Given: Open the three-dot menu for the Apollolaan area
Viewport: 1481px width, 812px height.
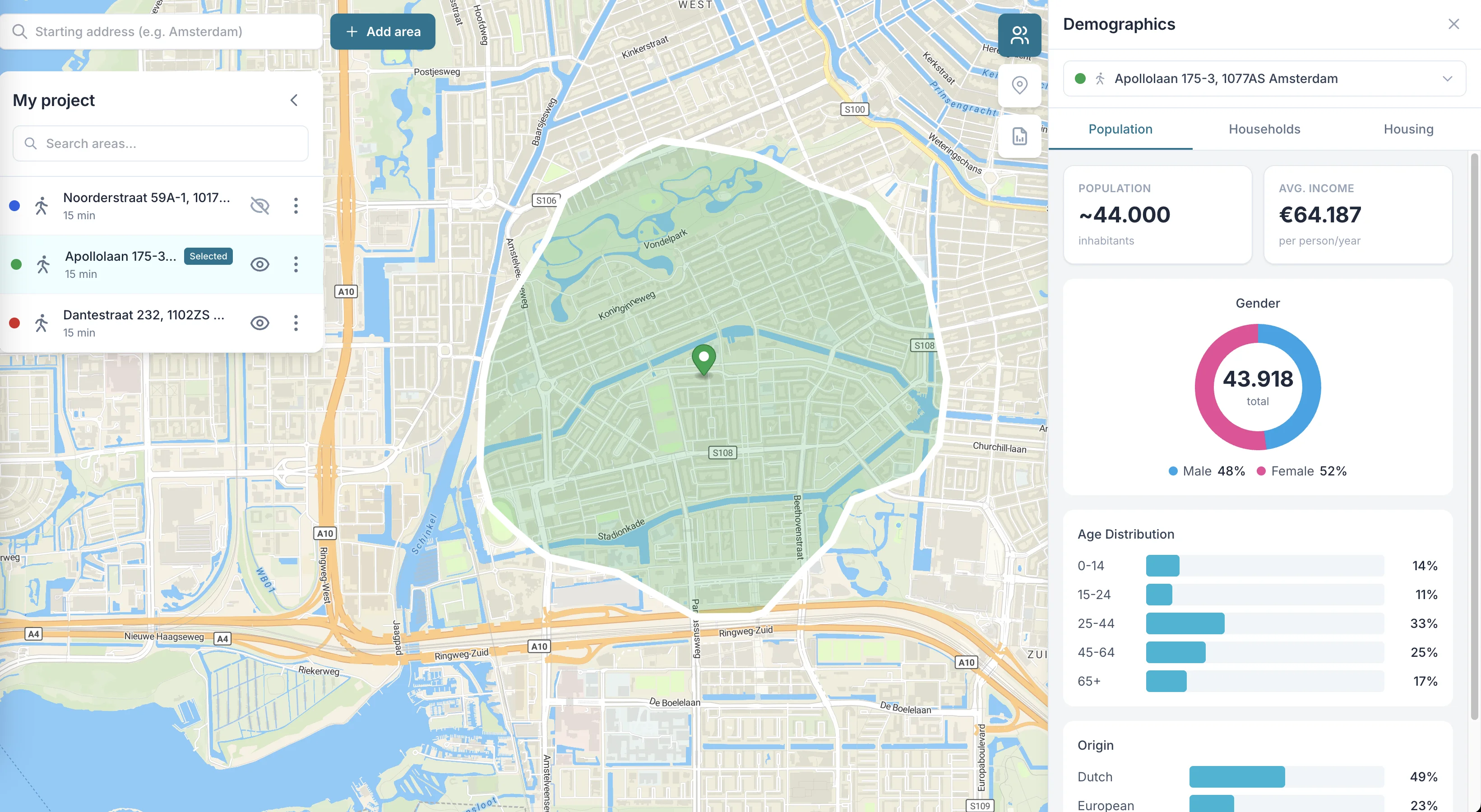Looking at the screenshot, I should [x=296, y=264].
